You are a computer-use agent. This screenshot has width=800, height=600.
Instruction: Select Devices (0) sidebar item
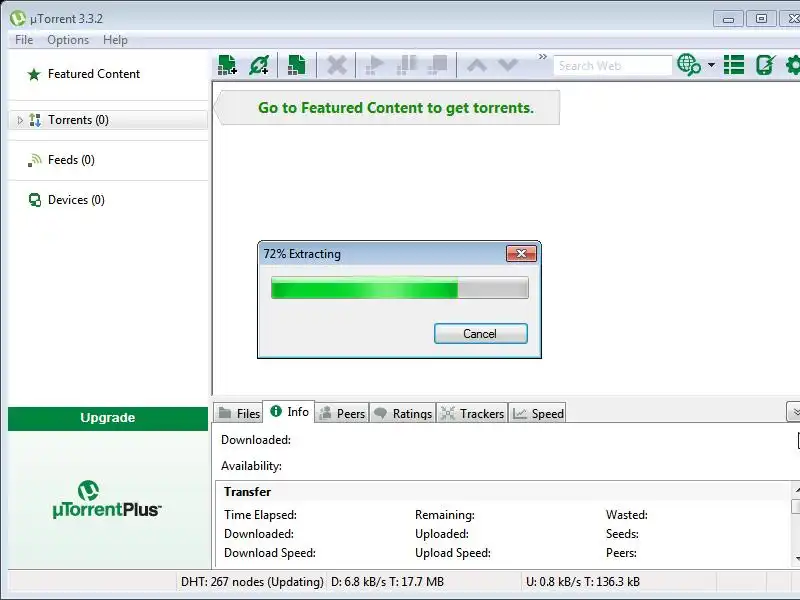point(76,200)
